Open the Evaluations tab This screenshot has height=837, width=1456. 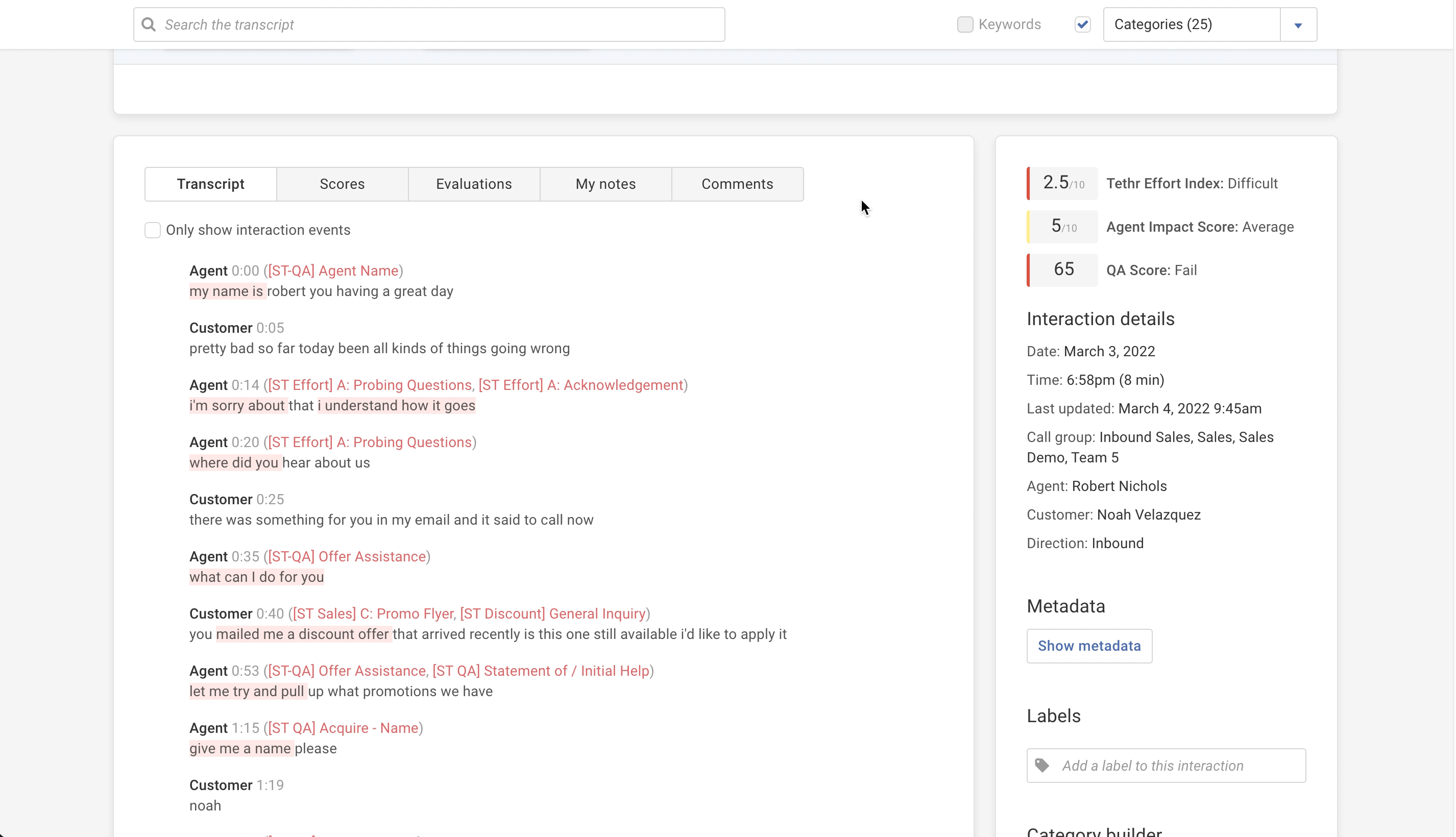click(473, 184)
